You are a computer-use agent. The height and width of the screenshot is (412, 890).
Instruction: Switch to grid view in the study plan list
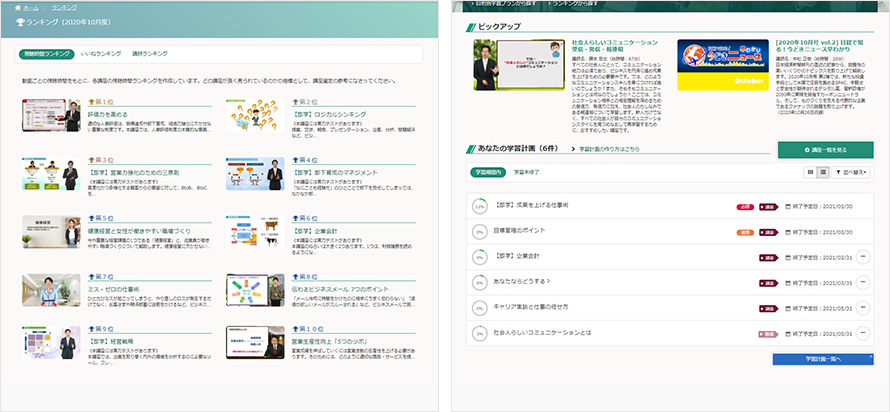click(810, 172)
